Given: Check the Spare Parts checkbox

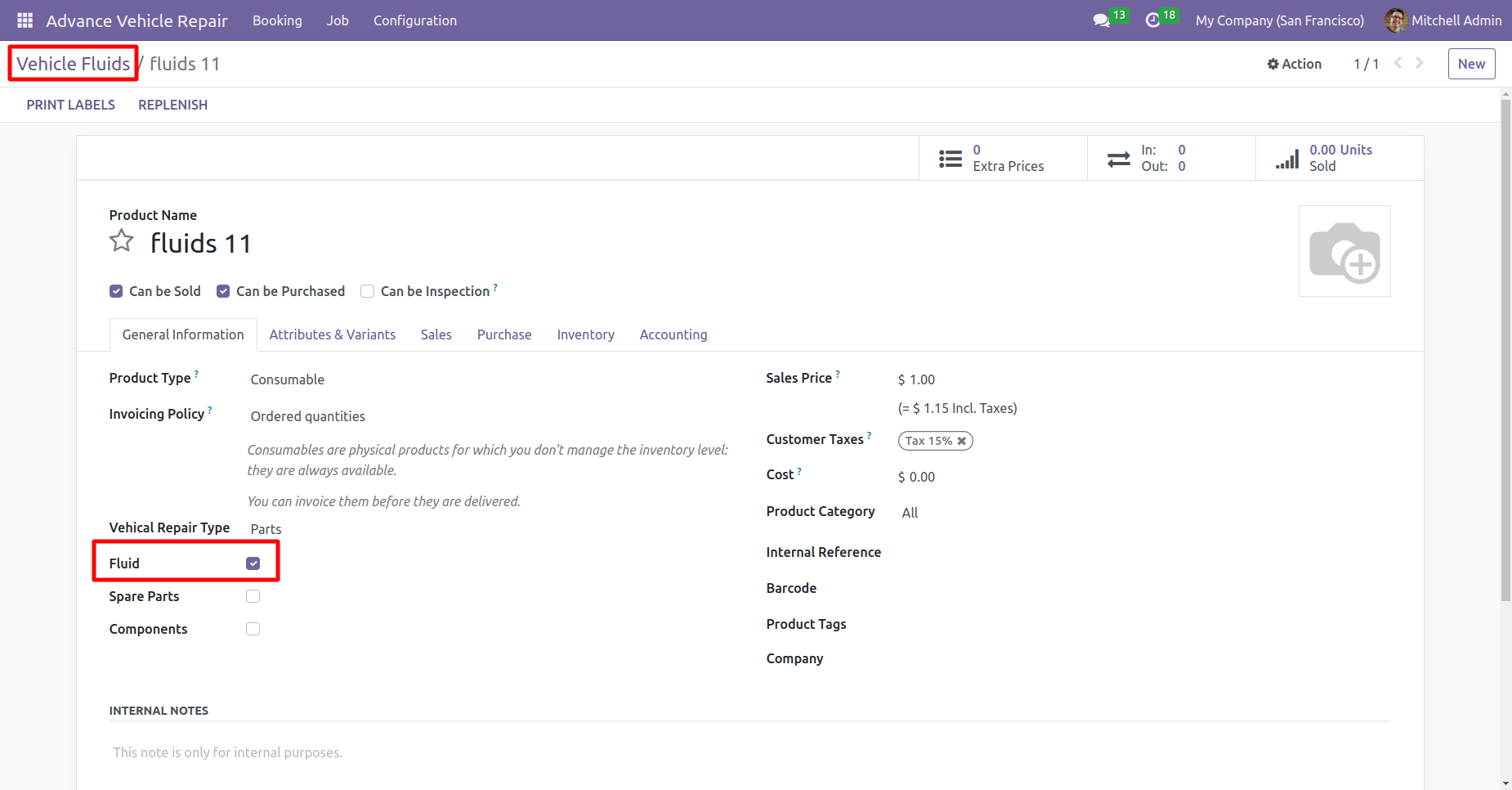Looking at the screenshot, I should tap(253, 596).
